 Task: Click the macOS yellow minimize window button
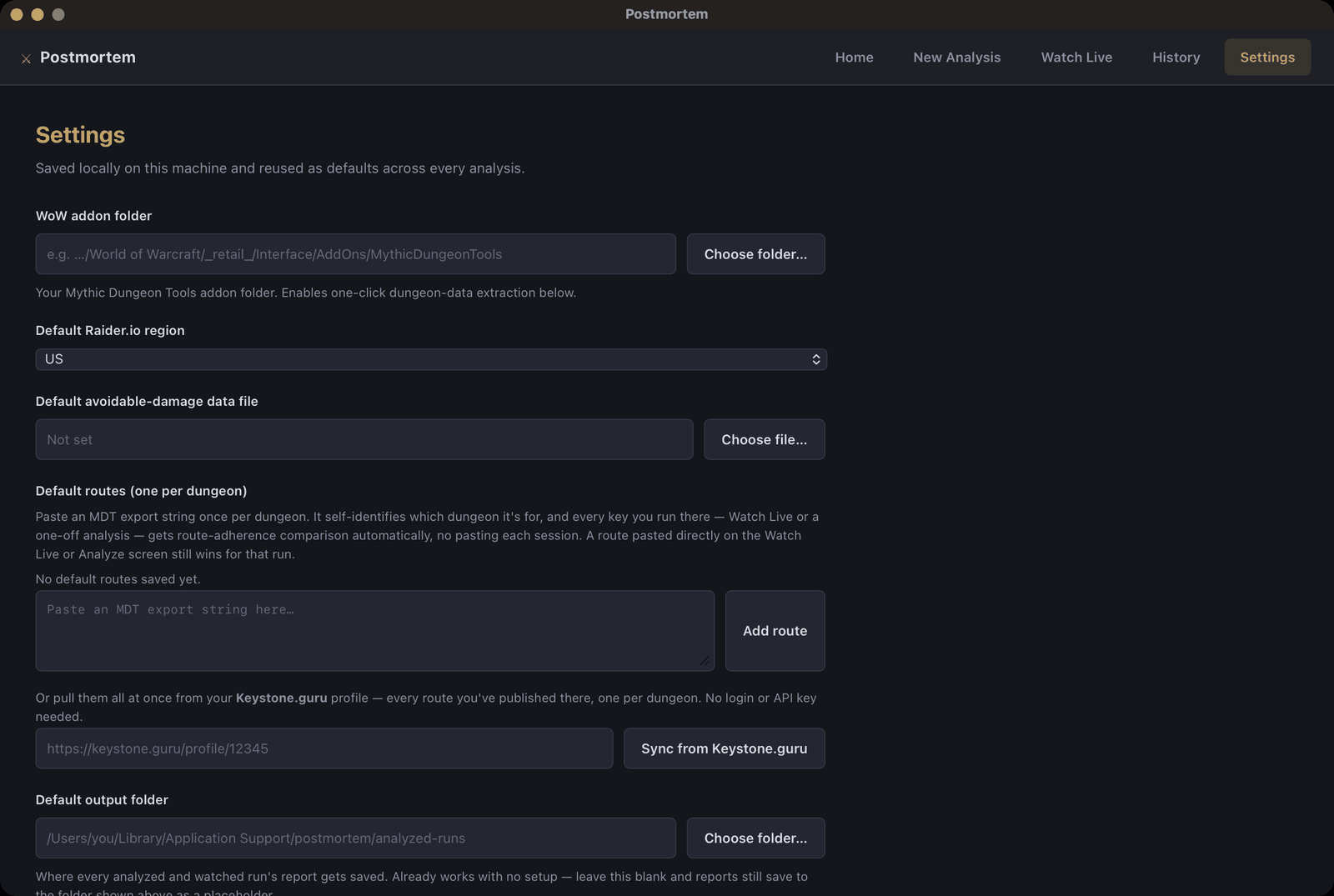coord(38,14)
